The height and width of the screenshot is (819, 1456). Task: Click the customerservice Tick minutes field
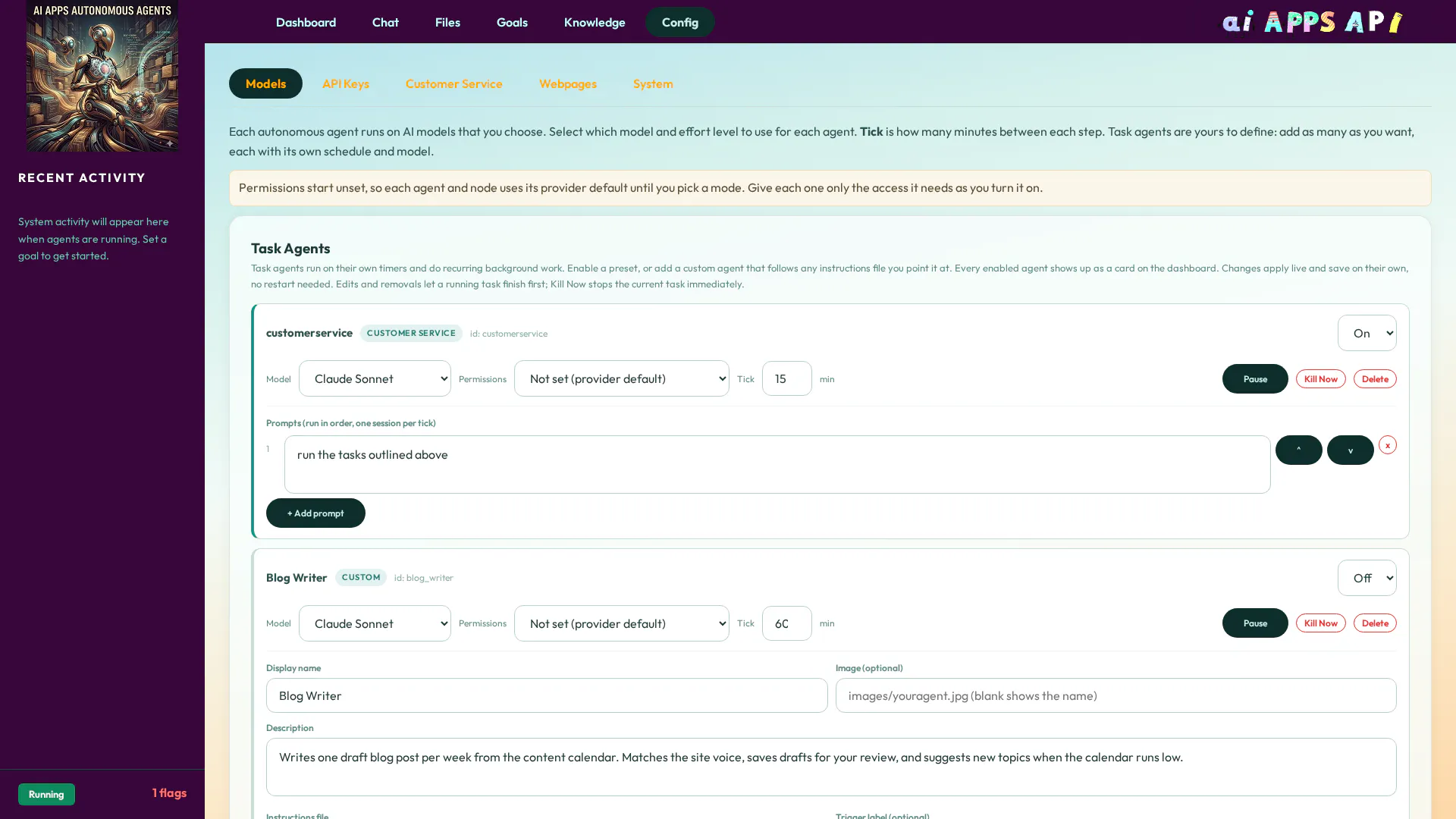(x=786, y=378)
